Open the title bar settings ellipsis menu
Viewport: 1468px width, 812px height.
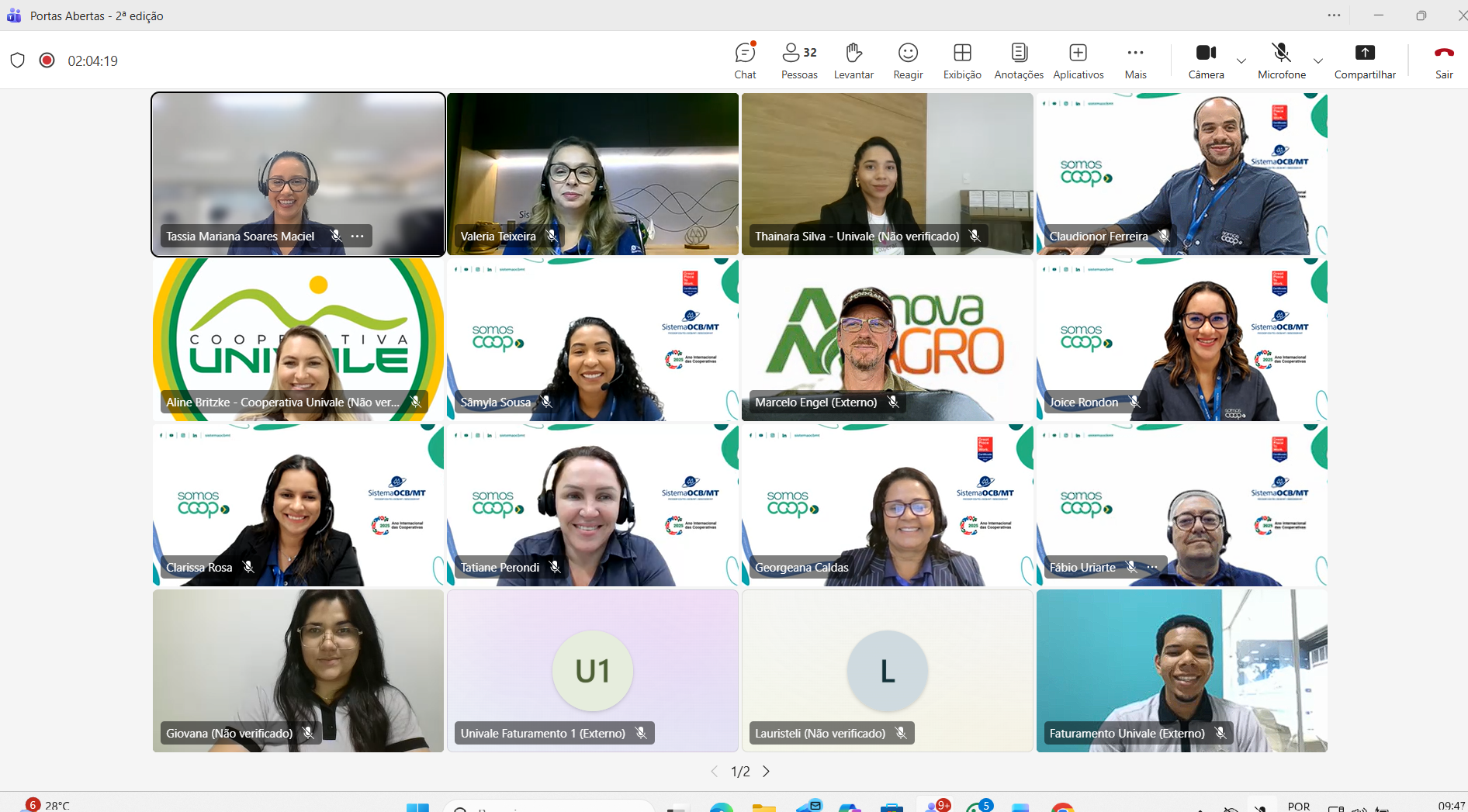[1334, 16]
